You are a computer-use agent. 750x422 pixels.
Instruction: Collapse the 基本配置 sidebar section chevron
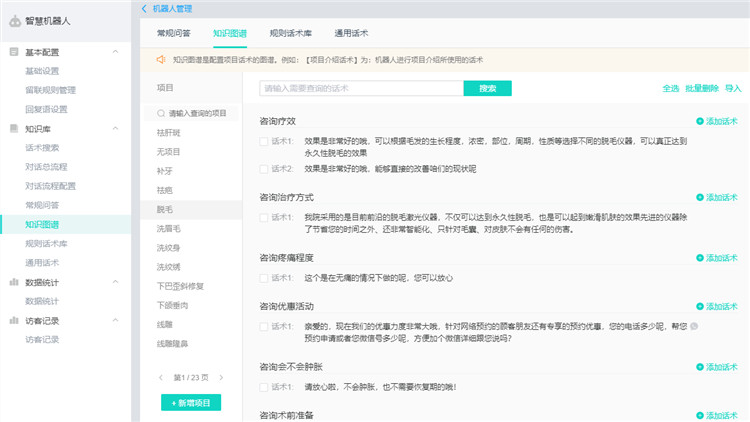tap(115, 51)
